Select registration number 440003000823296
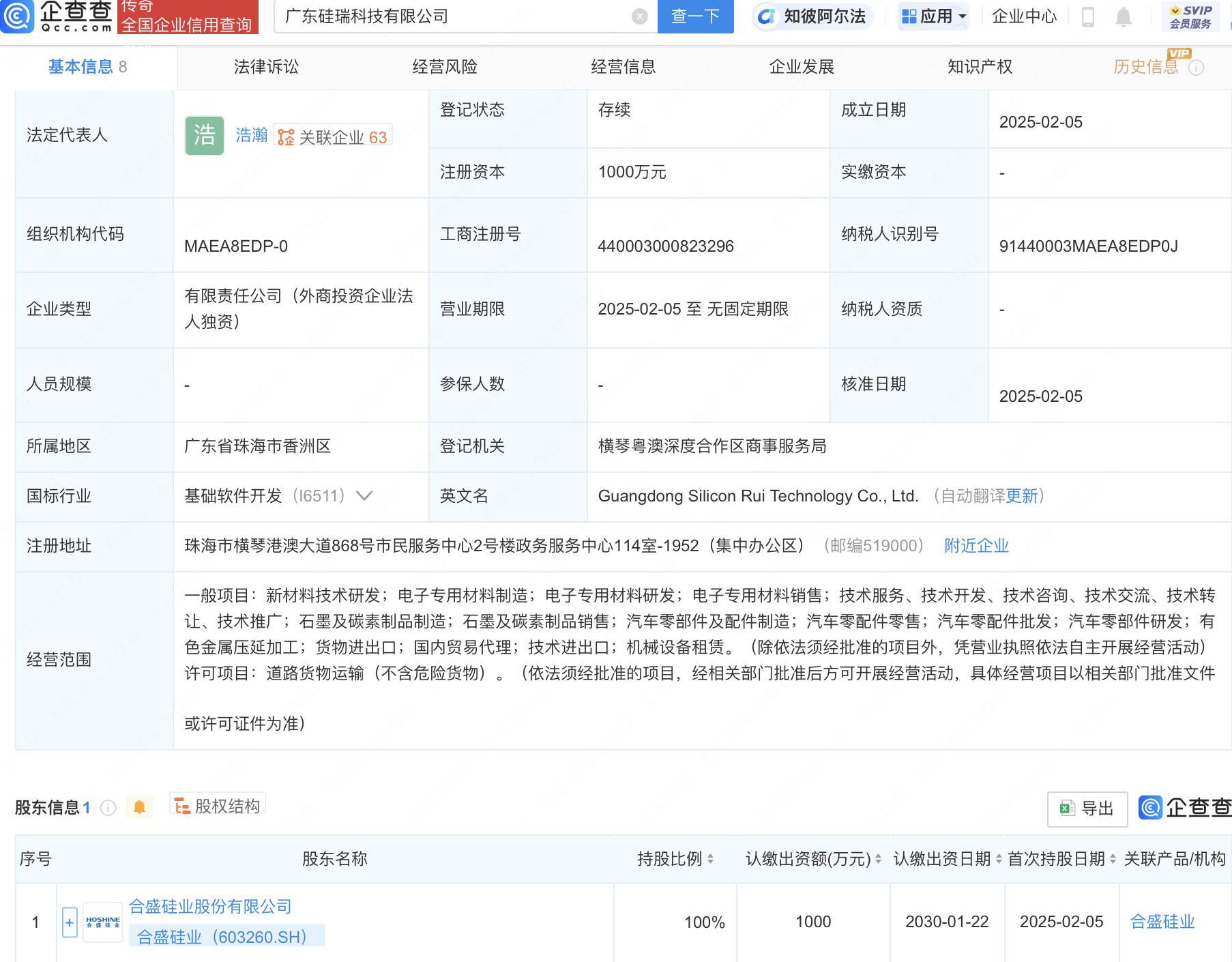This screenshot has height=962, width=1232. point(666,246)
